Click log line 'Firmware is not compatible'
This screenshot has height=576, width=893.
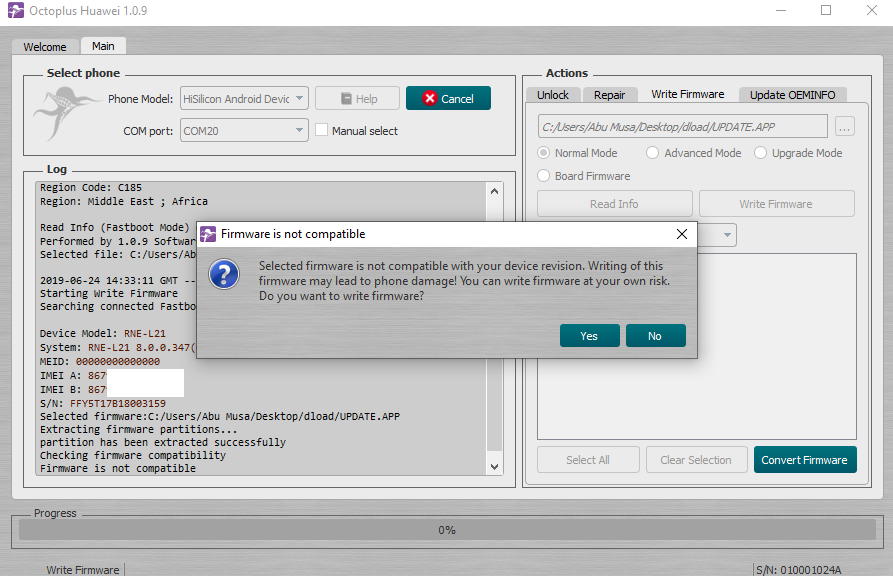[118, 468]
